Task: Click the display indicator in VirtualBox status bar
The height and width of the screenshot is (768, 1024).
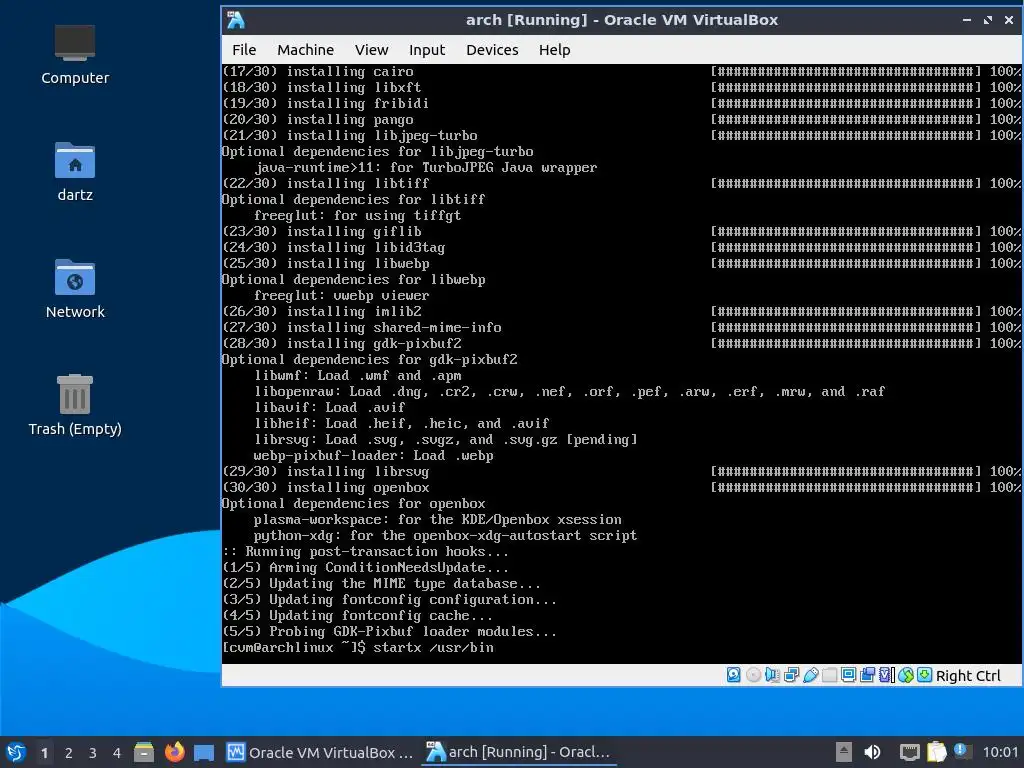Action: point(848,675)
